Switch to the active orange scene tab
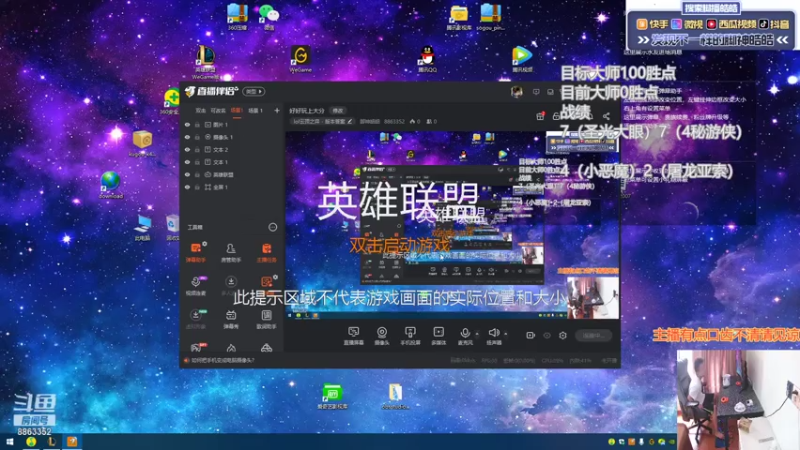Screen dimensions: 800x450 [x=236, y=110]
